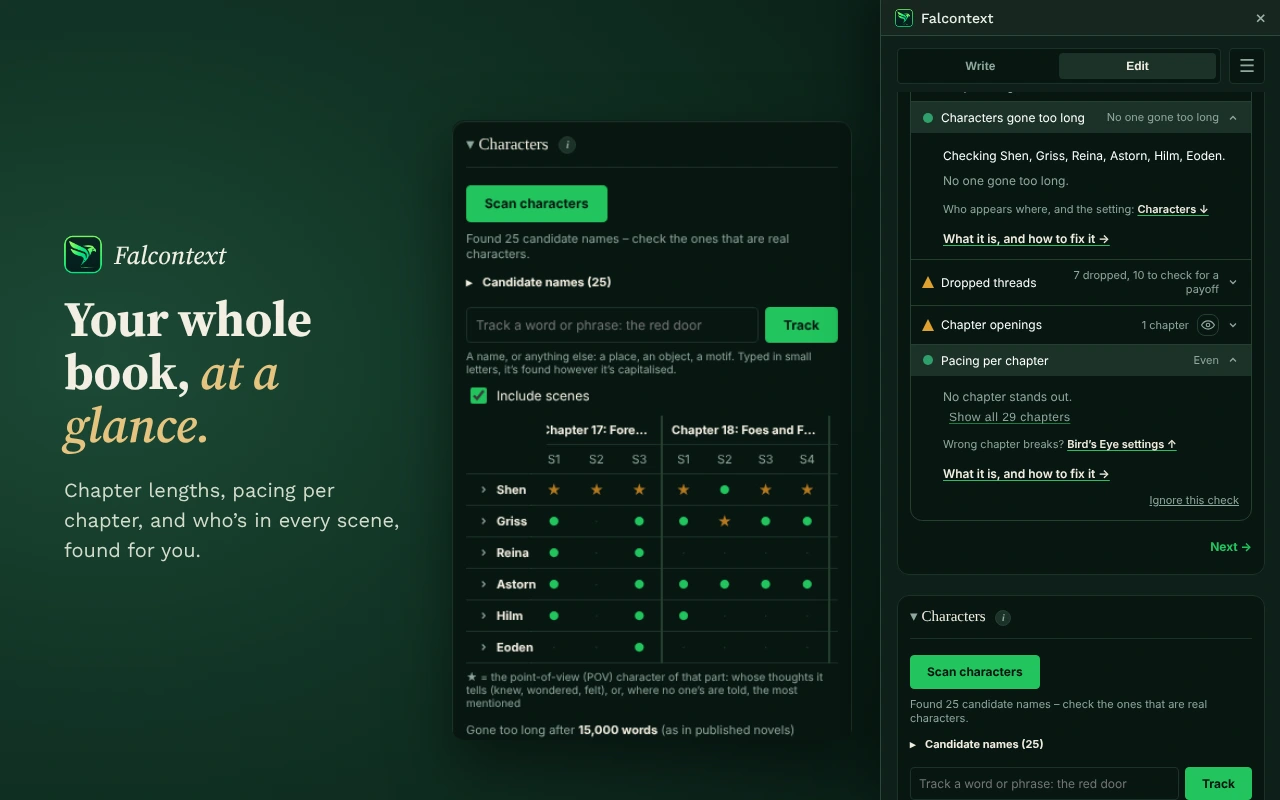Open the Show all 29 chapters link

point(1009,418)
